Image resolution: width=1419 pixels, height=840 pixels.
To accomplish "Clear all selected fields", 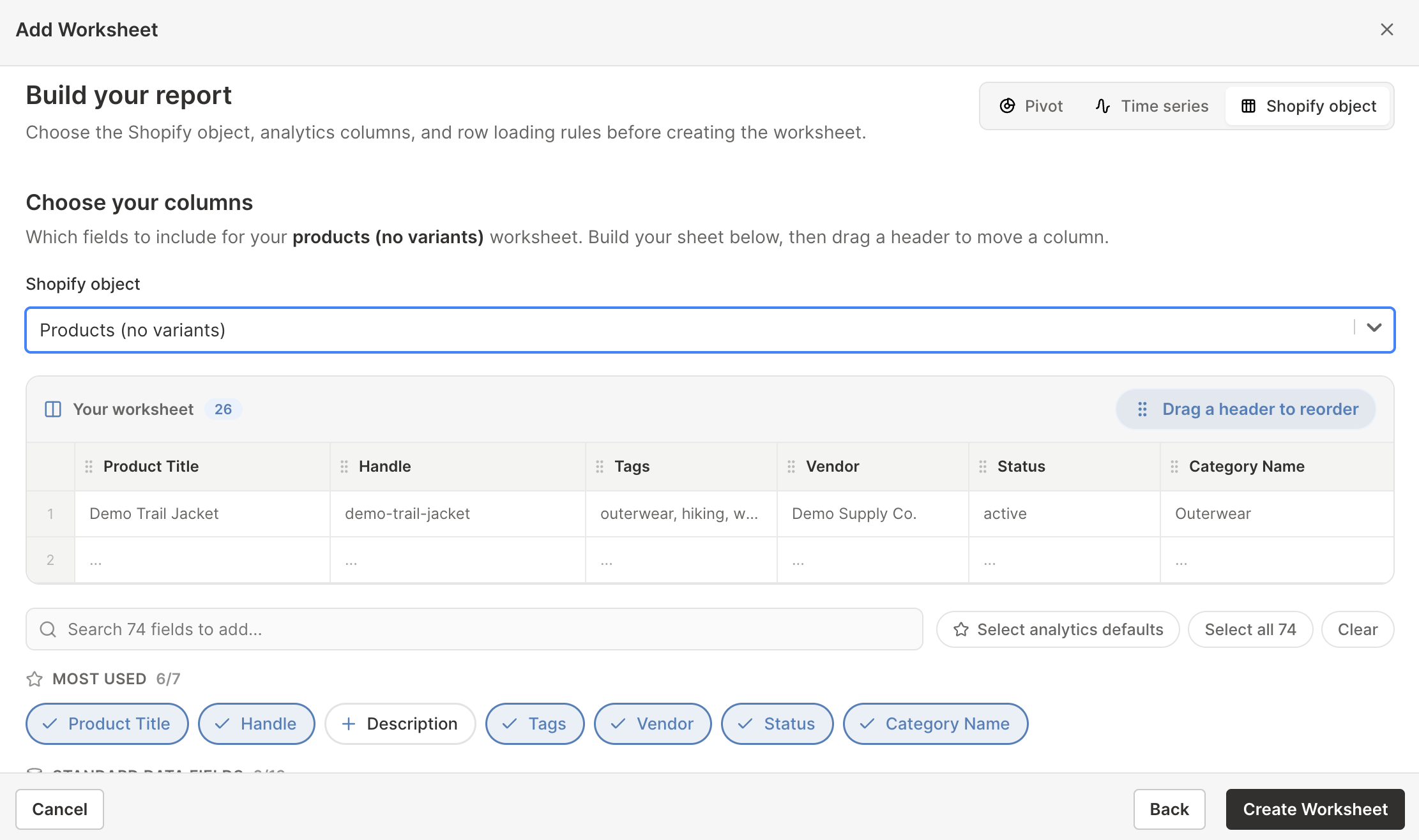I will [x=1358, y=629].
